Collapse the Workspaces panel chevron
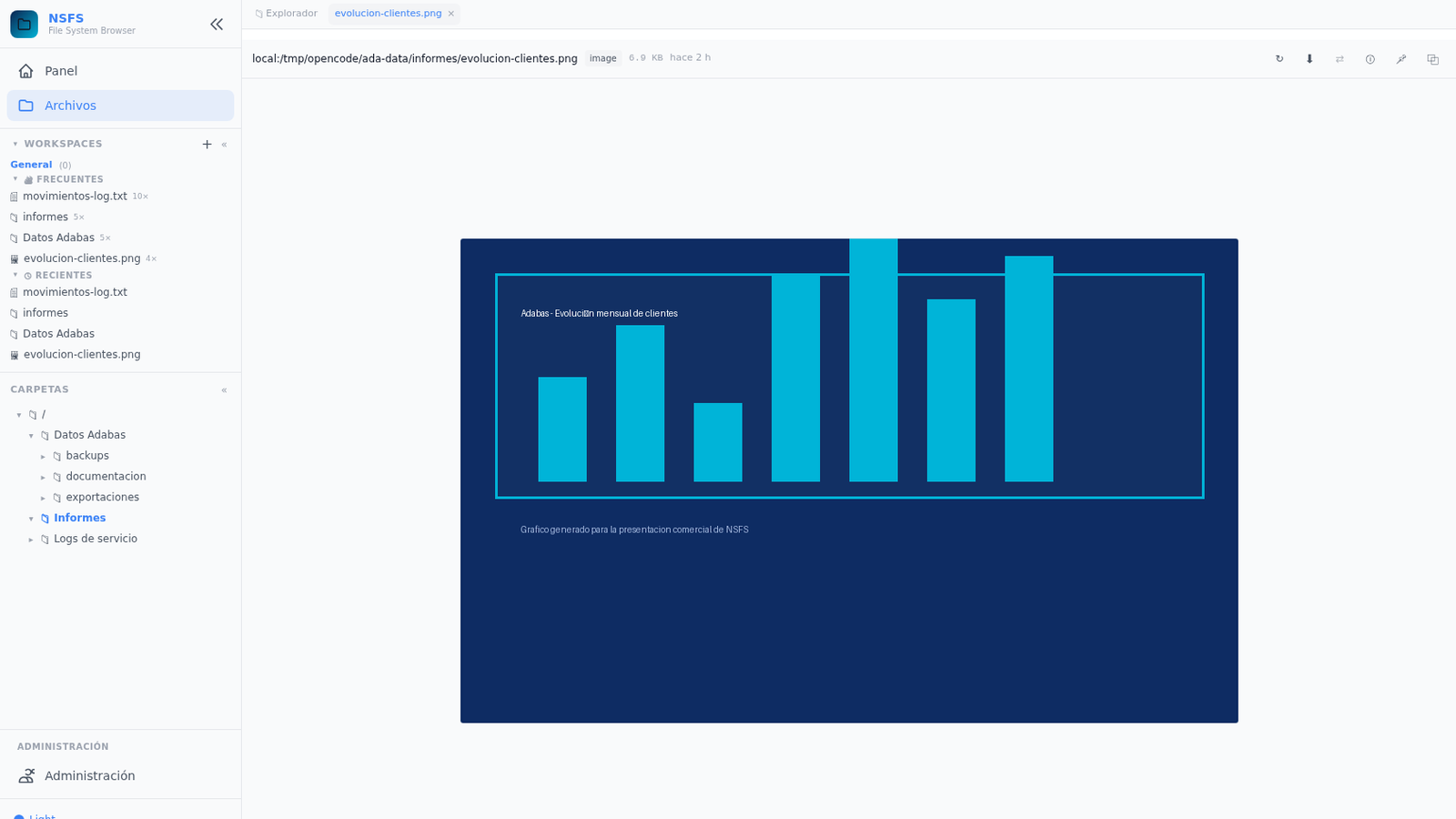The image size is (1456, 819). click(x=224, y=145)
